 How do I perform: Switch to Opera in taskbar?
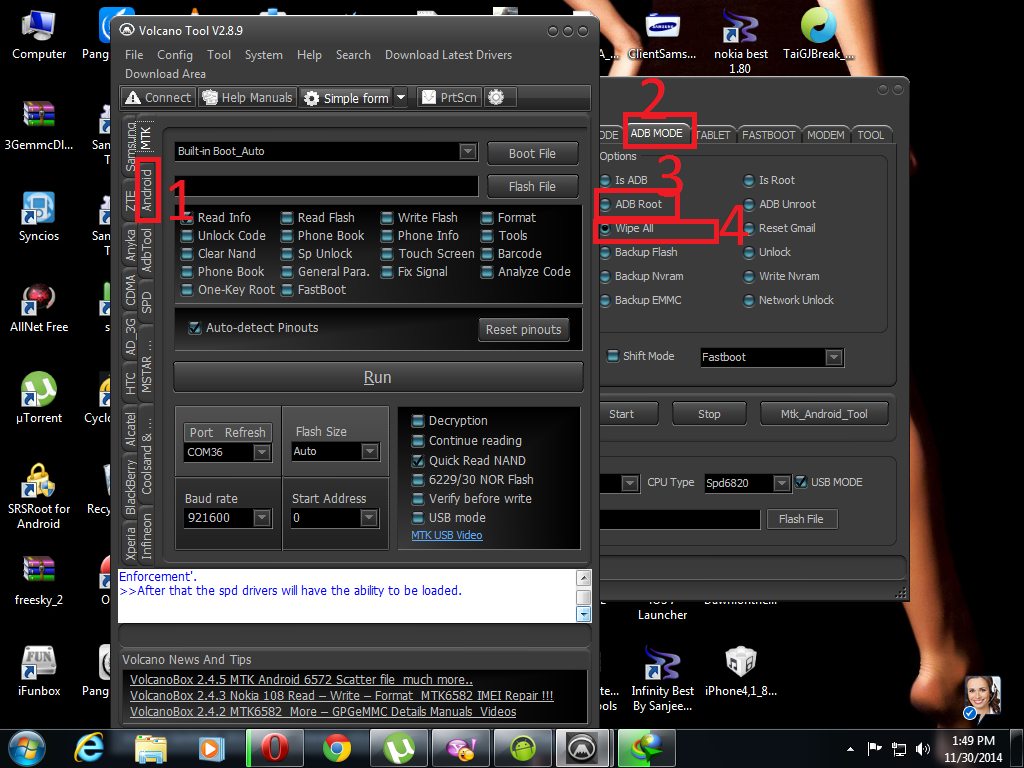point(274,748)
